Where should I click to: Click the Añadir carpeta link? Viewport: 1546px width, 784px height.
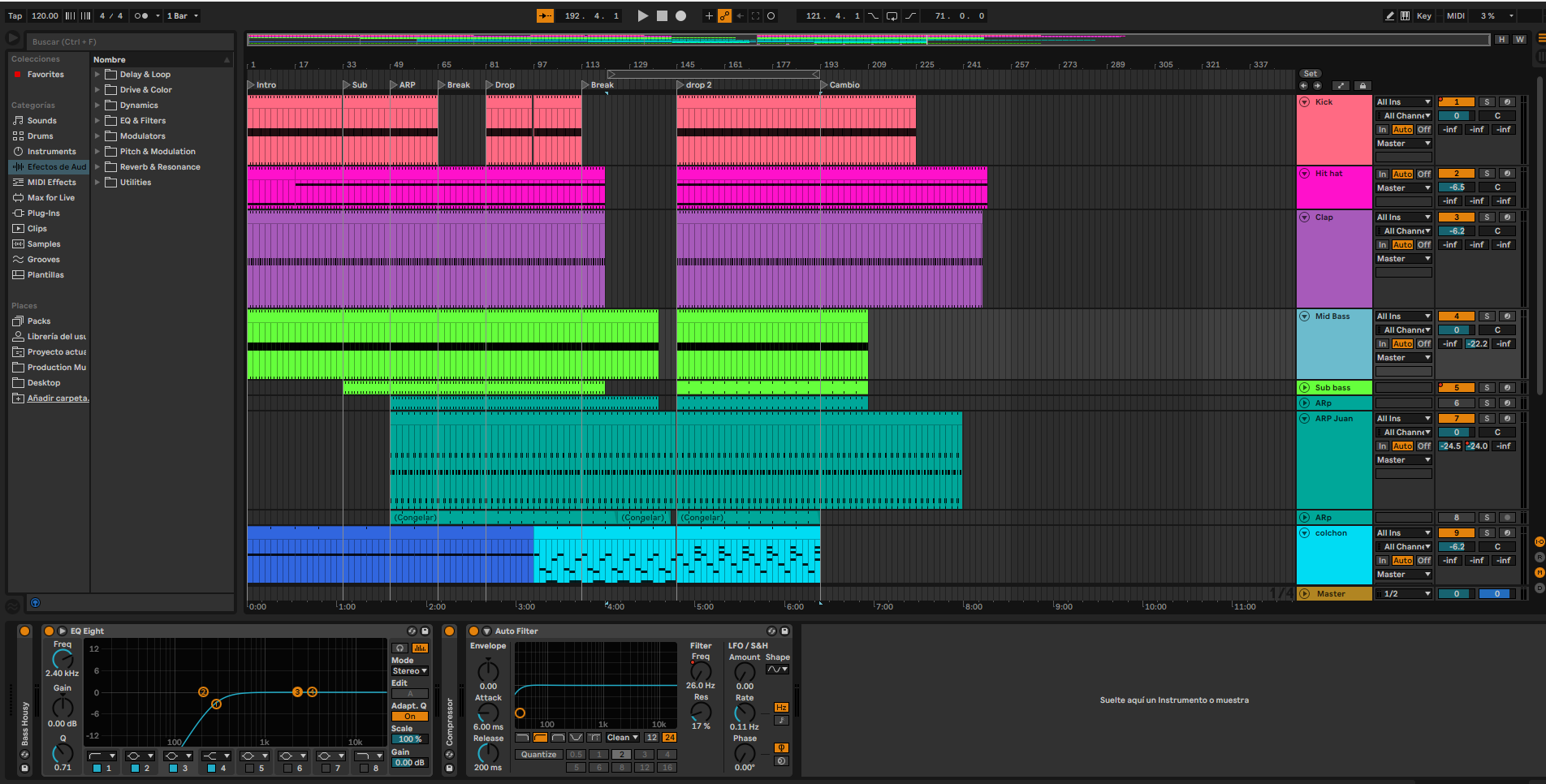coord(58,398)
